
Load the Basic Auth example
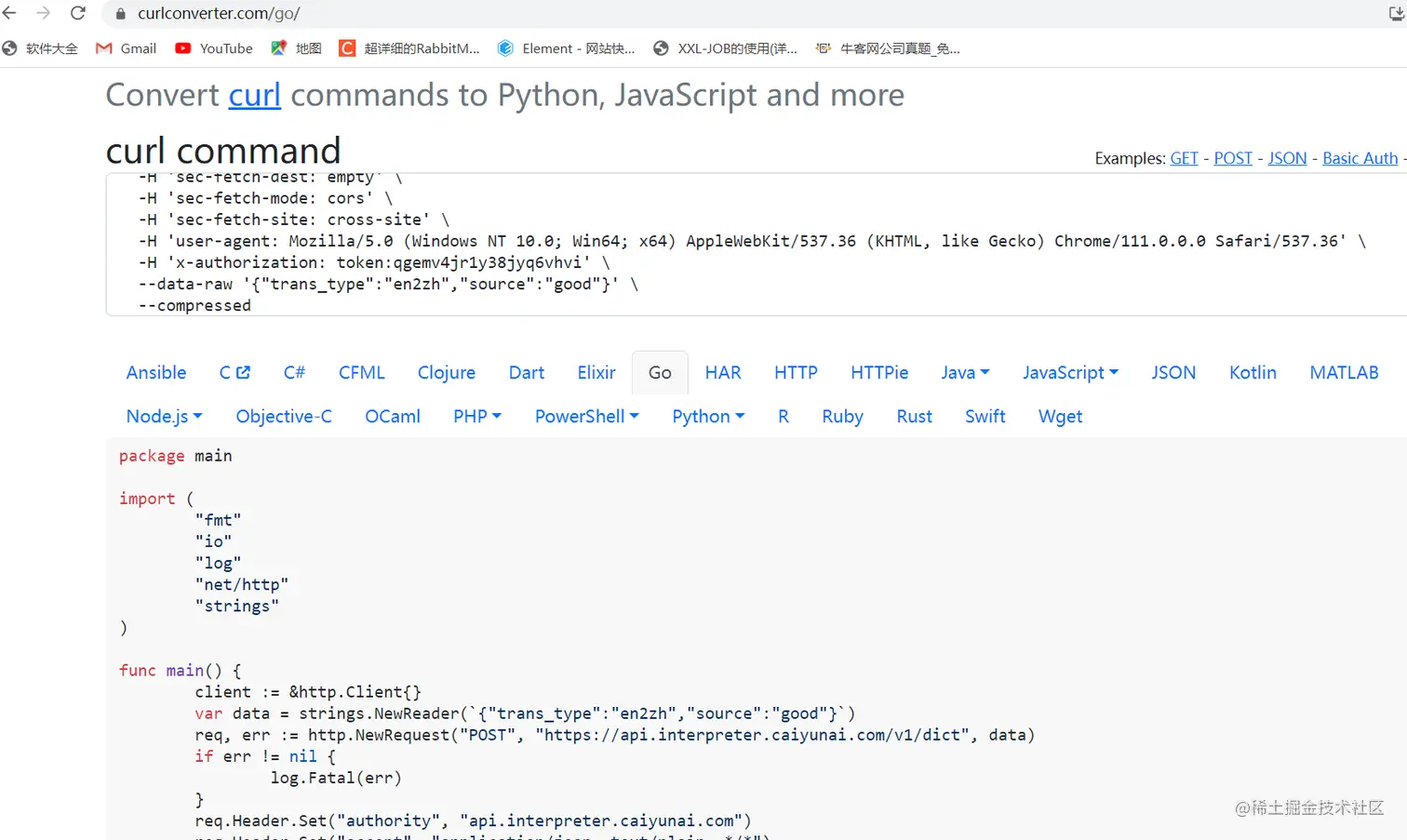[1360, 158]
